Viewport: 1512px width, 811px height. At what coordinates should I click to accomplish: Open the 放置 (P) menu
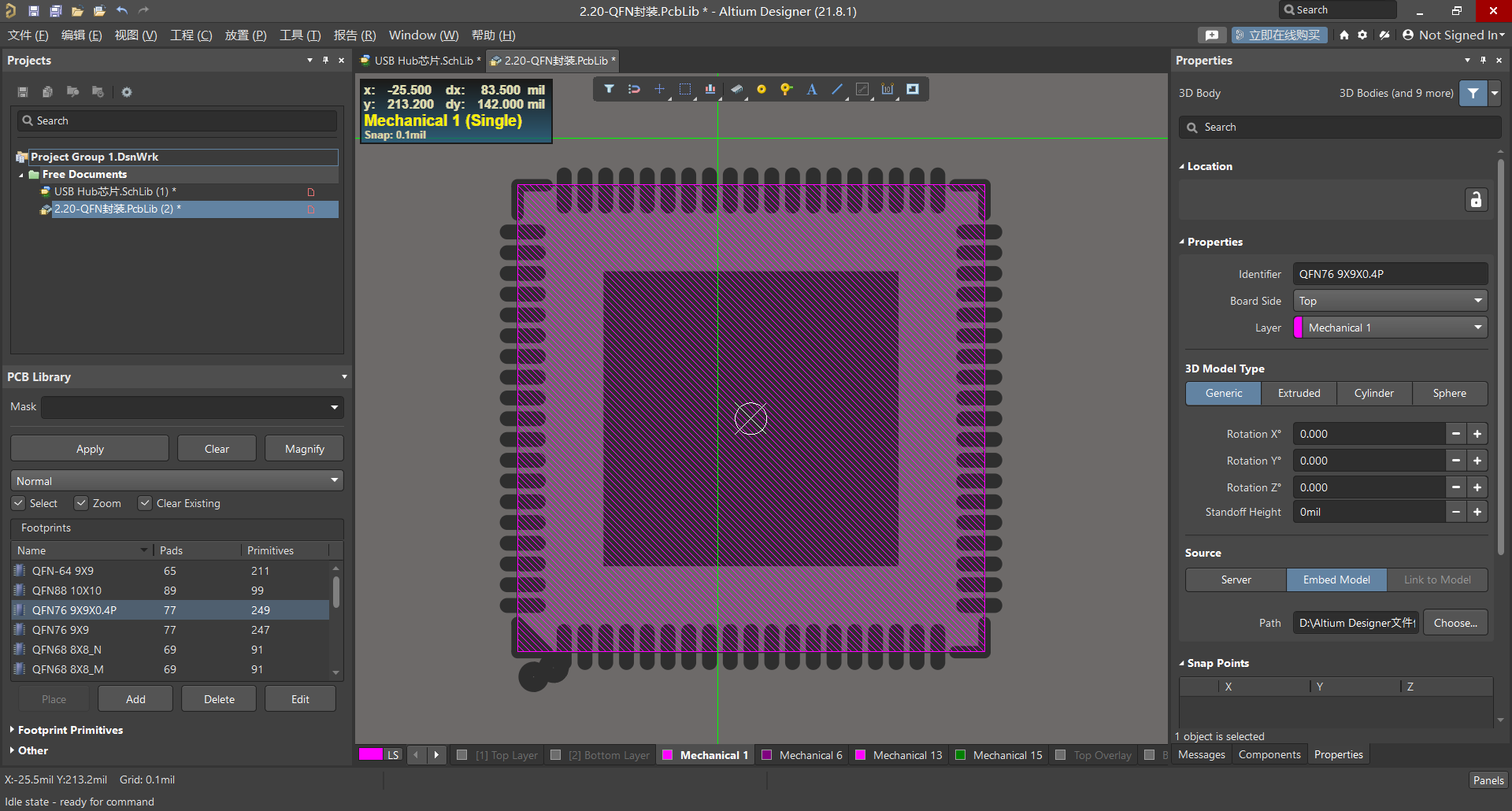[x=246, y=35]
